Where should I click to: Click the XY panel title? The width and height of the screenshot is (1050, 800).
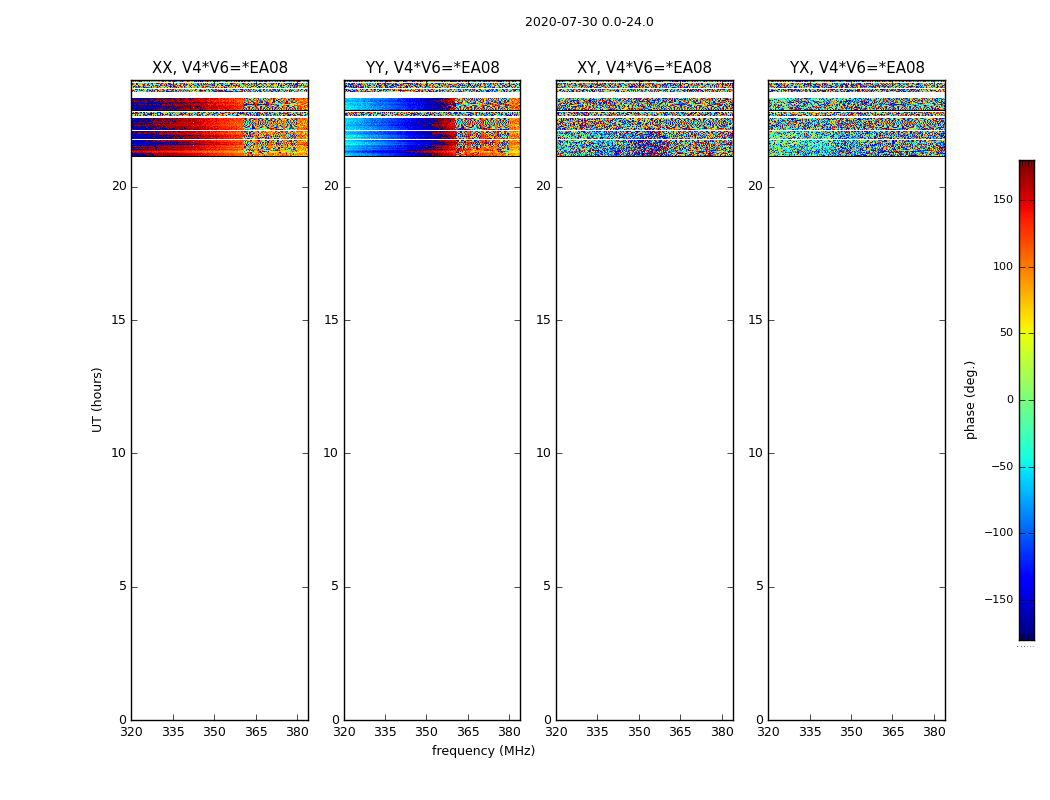[x=644, y=68]
